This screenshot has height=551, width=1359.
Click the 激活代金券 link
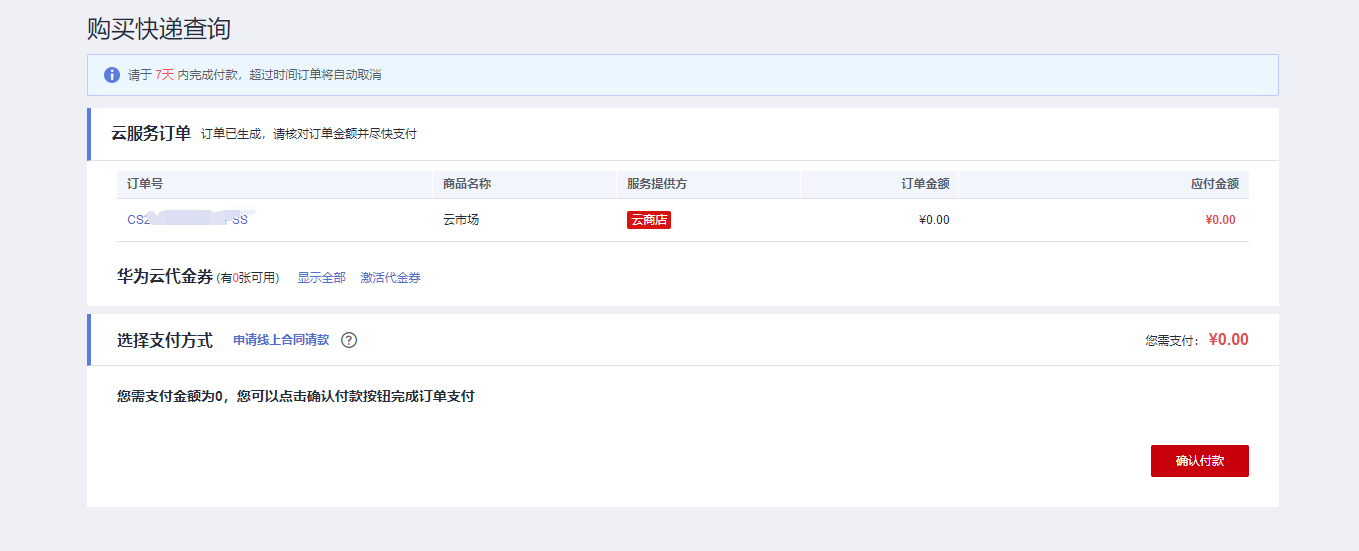390,278
